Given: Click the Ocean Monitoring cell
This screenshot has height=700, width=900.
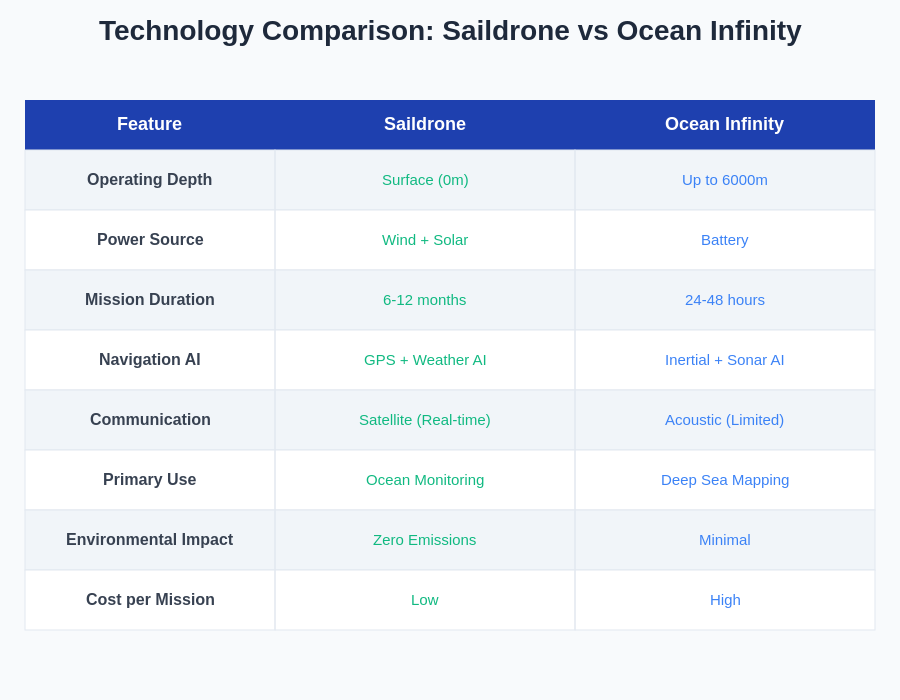Looking at the screenshot, I should coord(425,480).
